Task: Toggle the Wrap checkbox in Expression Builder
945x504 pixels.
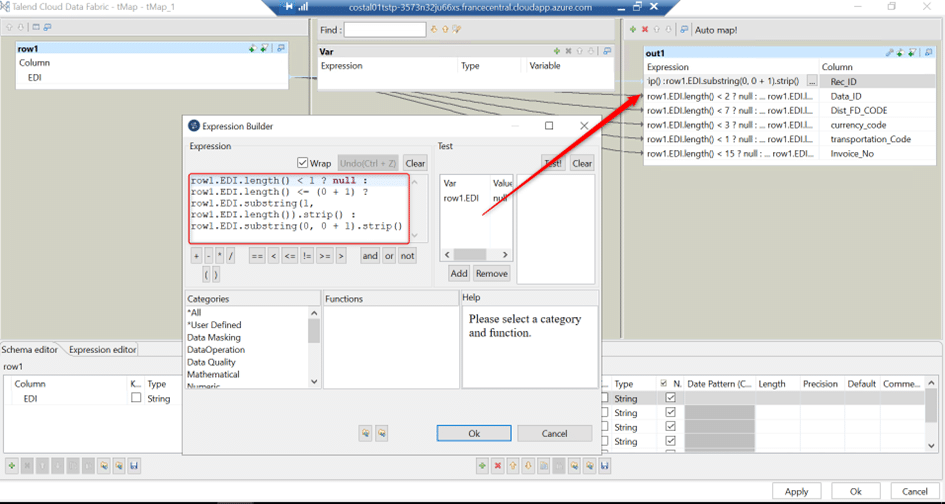Action: [302, 163]
